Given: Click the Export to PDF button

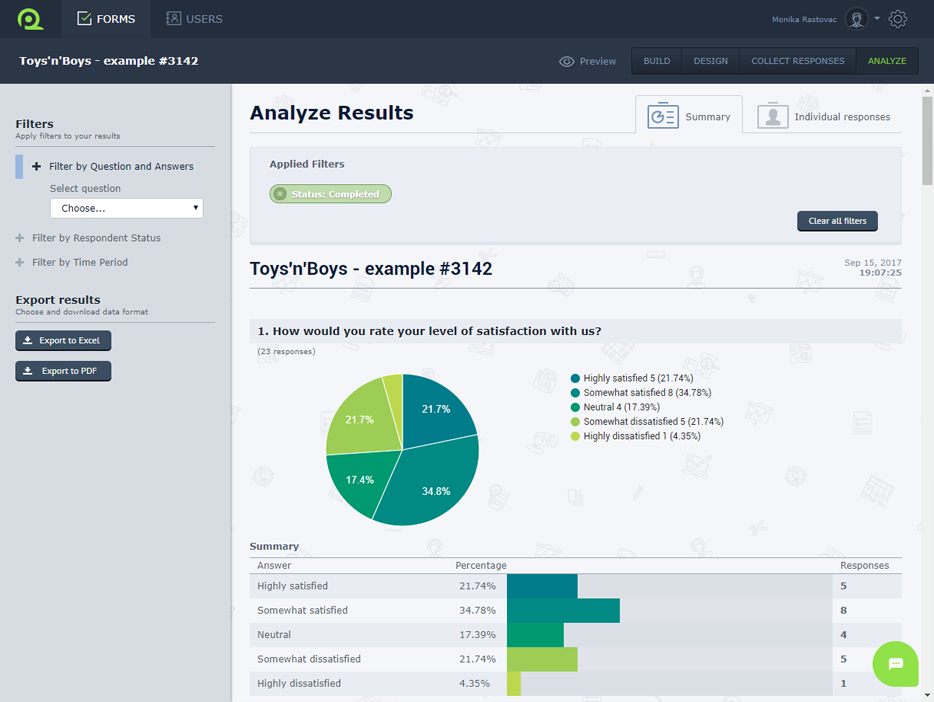Looking at the screenshot, I should coord(62,370).
